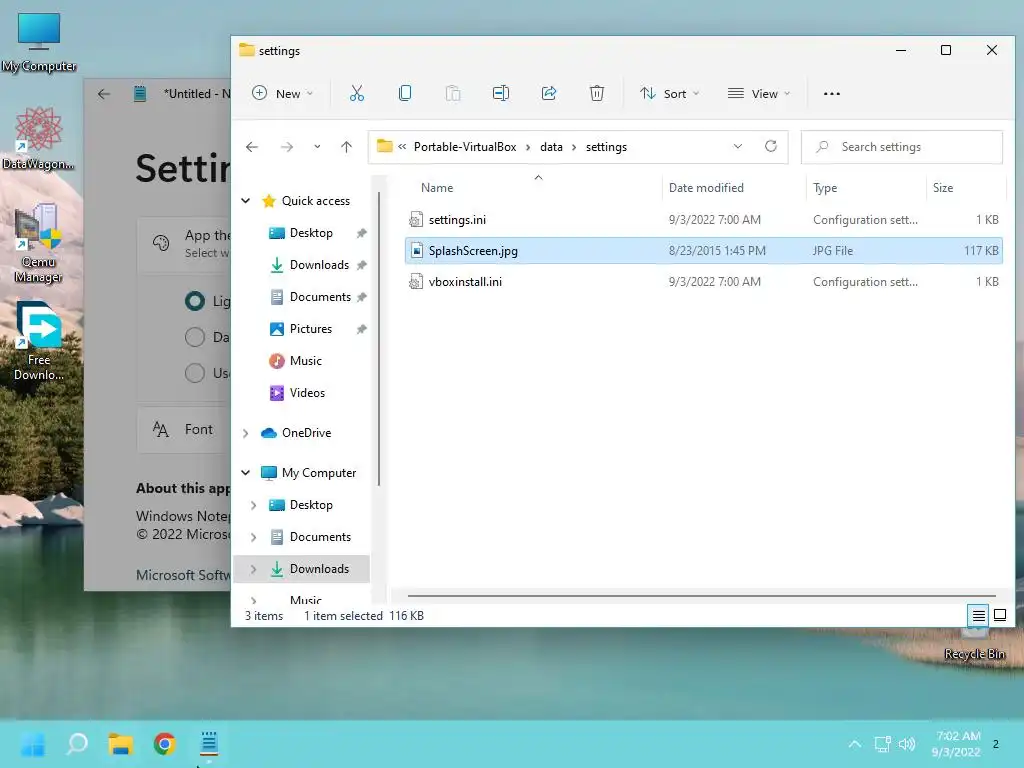This screenshot has height=768, width=1024.
Task: Click the Explorer forward arrow
Action: (287, 147)
